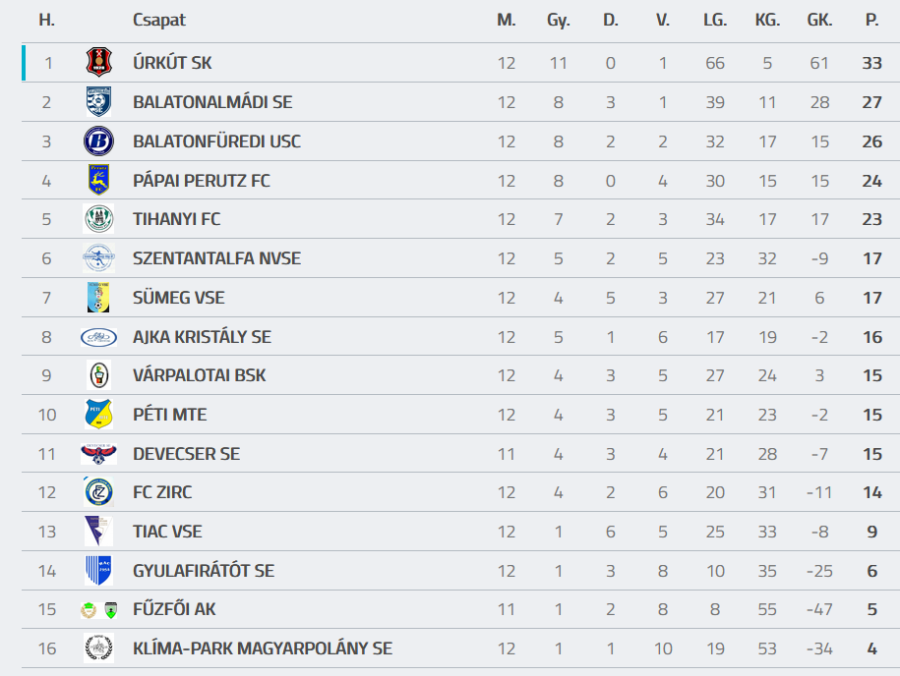The image size is (900, 676).
Task: Click the Fűzfői AK team name
Action: (174, 610)
